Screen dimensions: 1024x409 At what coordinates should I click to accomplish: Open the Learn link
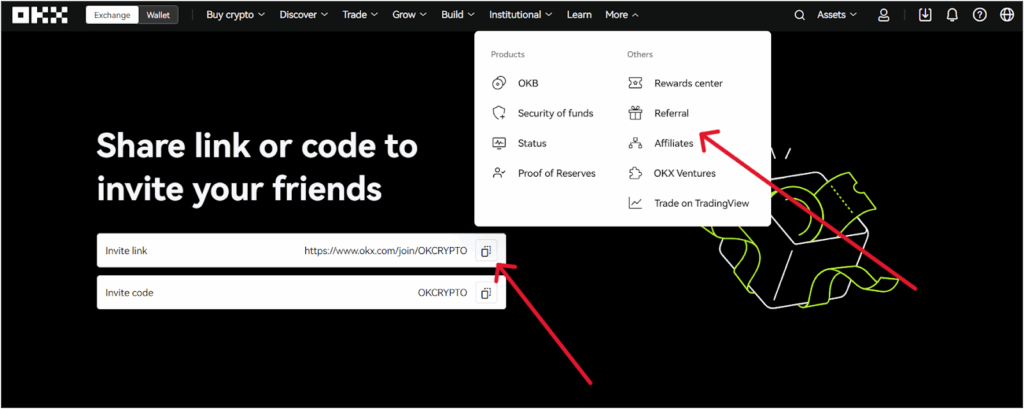click(x=579, y=15)
